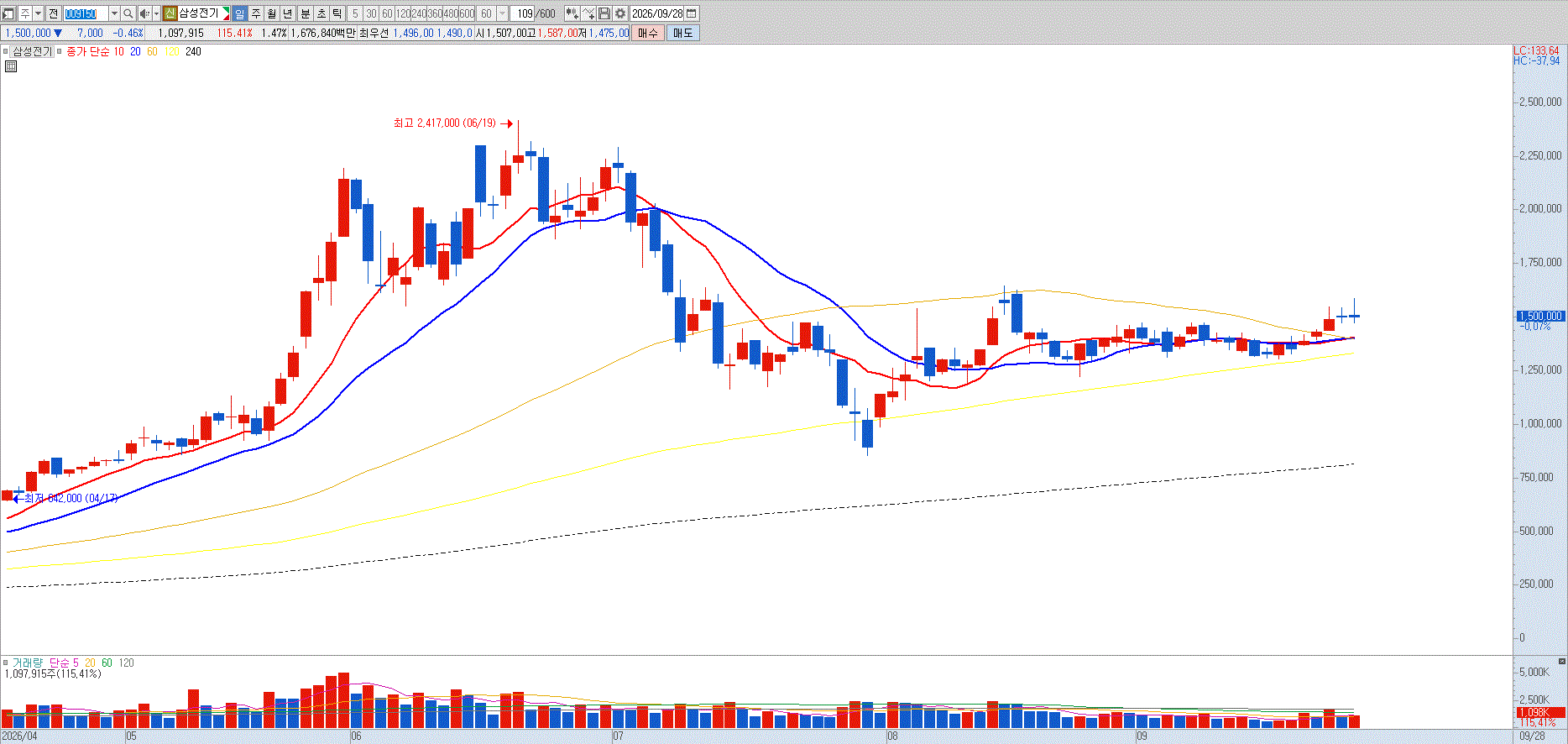
Task: Switch to 초 second chart
Action: click(x=321, y=13)
